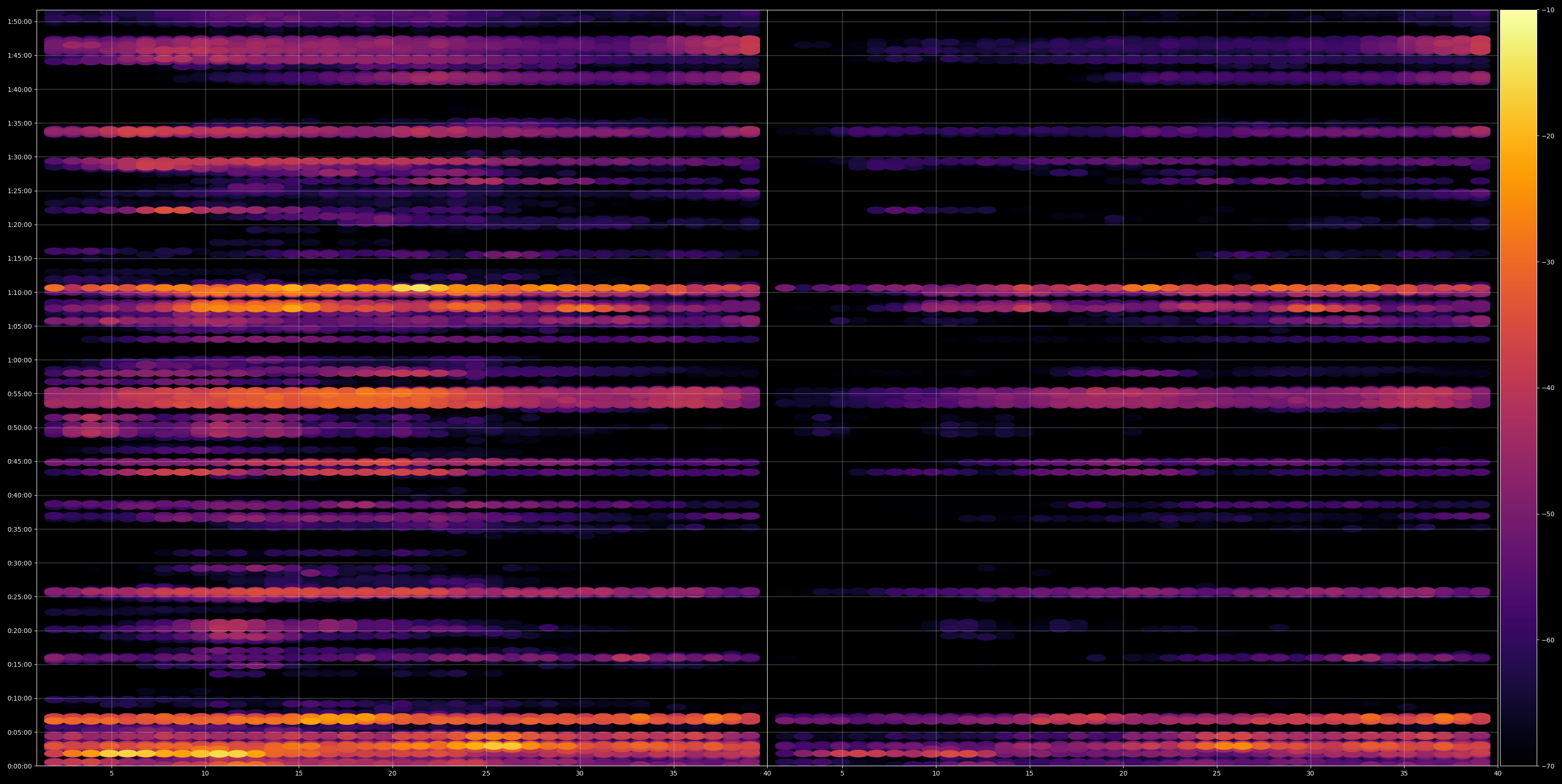The image size is (1562, 784).
Task: Click the 0:15:00 y-axis tick label
Action: (x=19, y=664)
